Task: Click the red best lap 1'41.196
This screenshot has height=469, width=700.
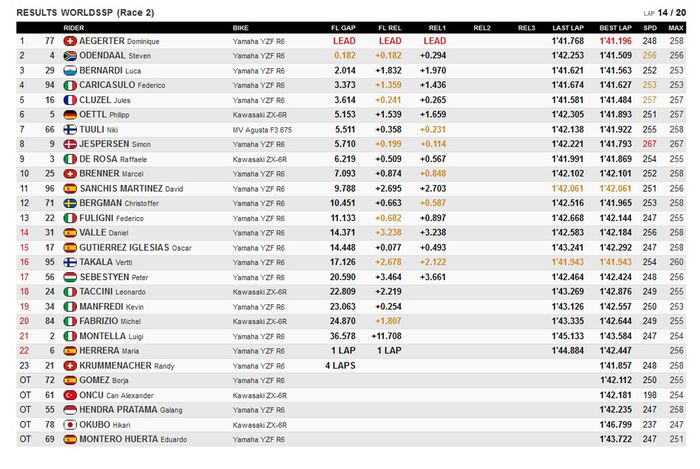Action: click(615, 41)
